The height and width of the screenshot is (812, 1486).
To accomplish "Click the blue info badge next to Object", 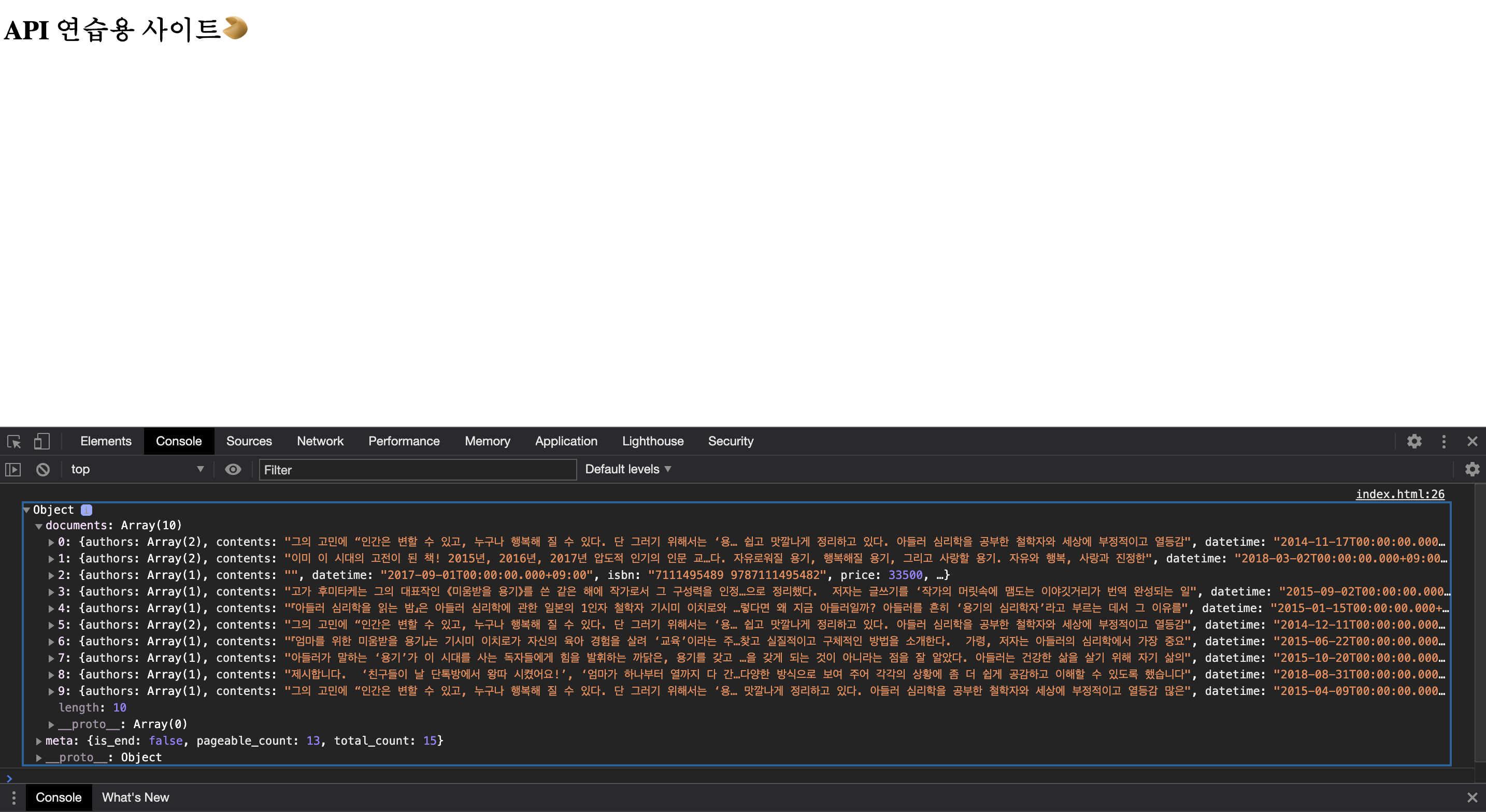I will pyautogui.click(x=87, y=510).
